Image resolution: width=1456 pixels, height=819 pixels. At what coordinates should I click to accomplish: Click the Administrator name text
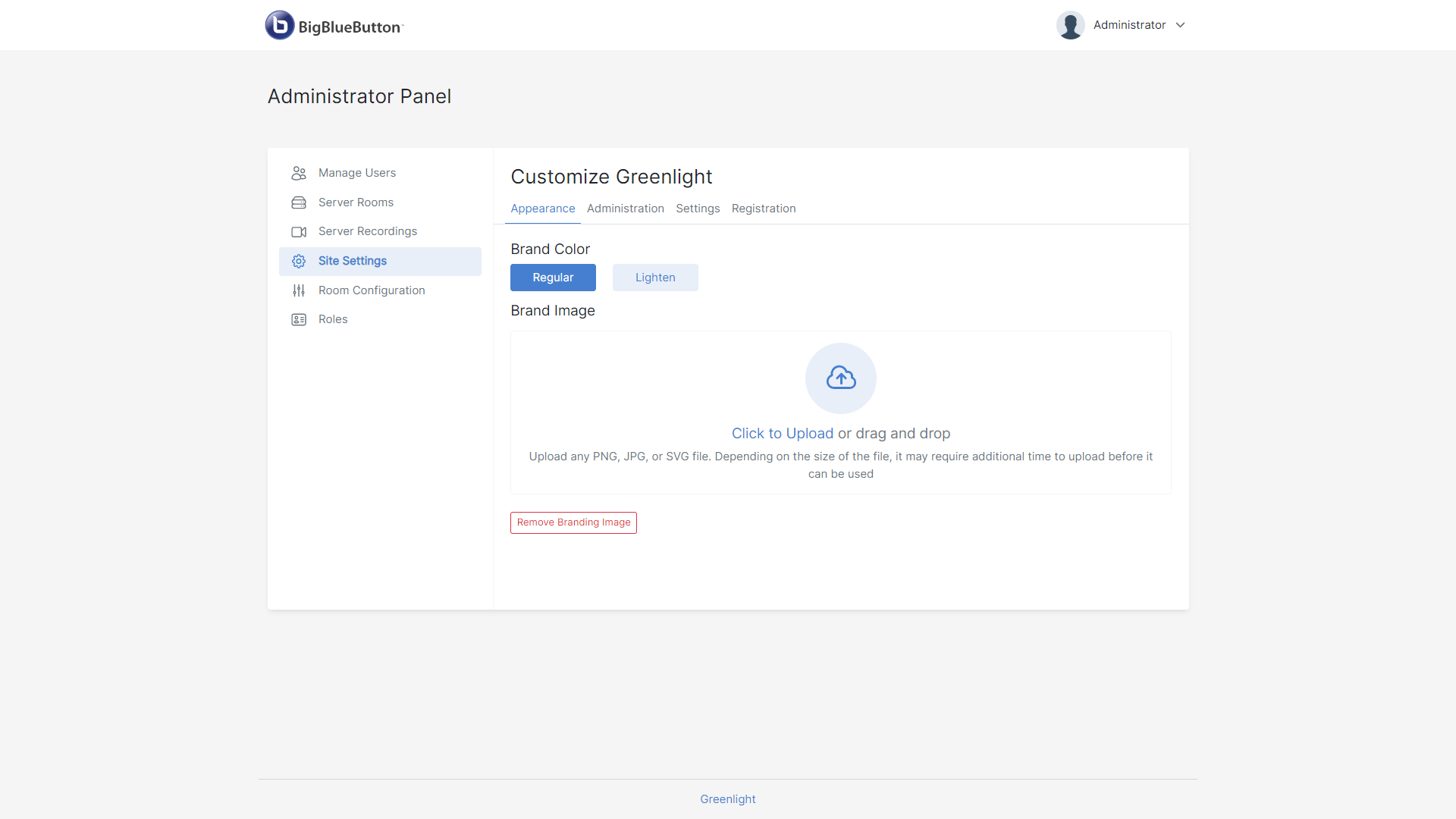(x=1130, y=25)
